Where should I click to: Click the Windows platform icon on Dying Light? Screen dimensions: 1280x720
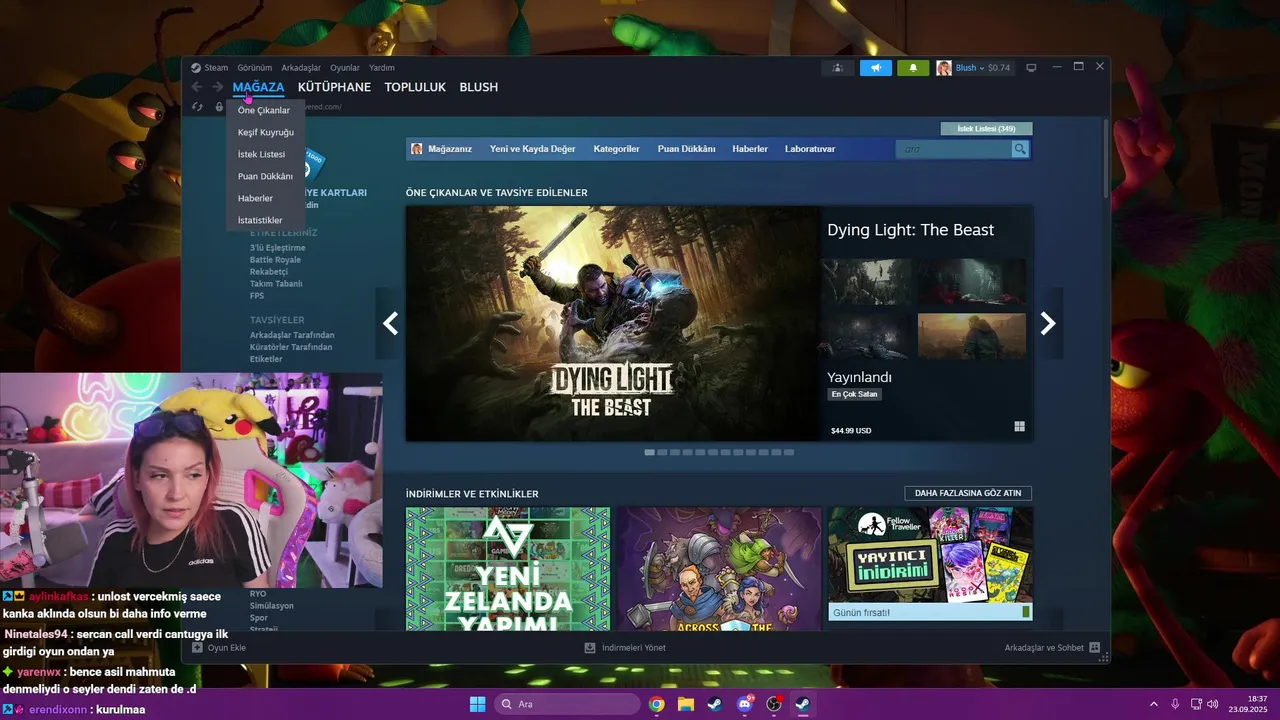[1019, 426]
